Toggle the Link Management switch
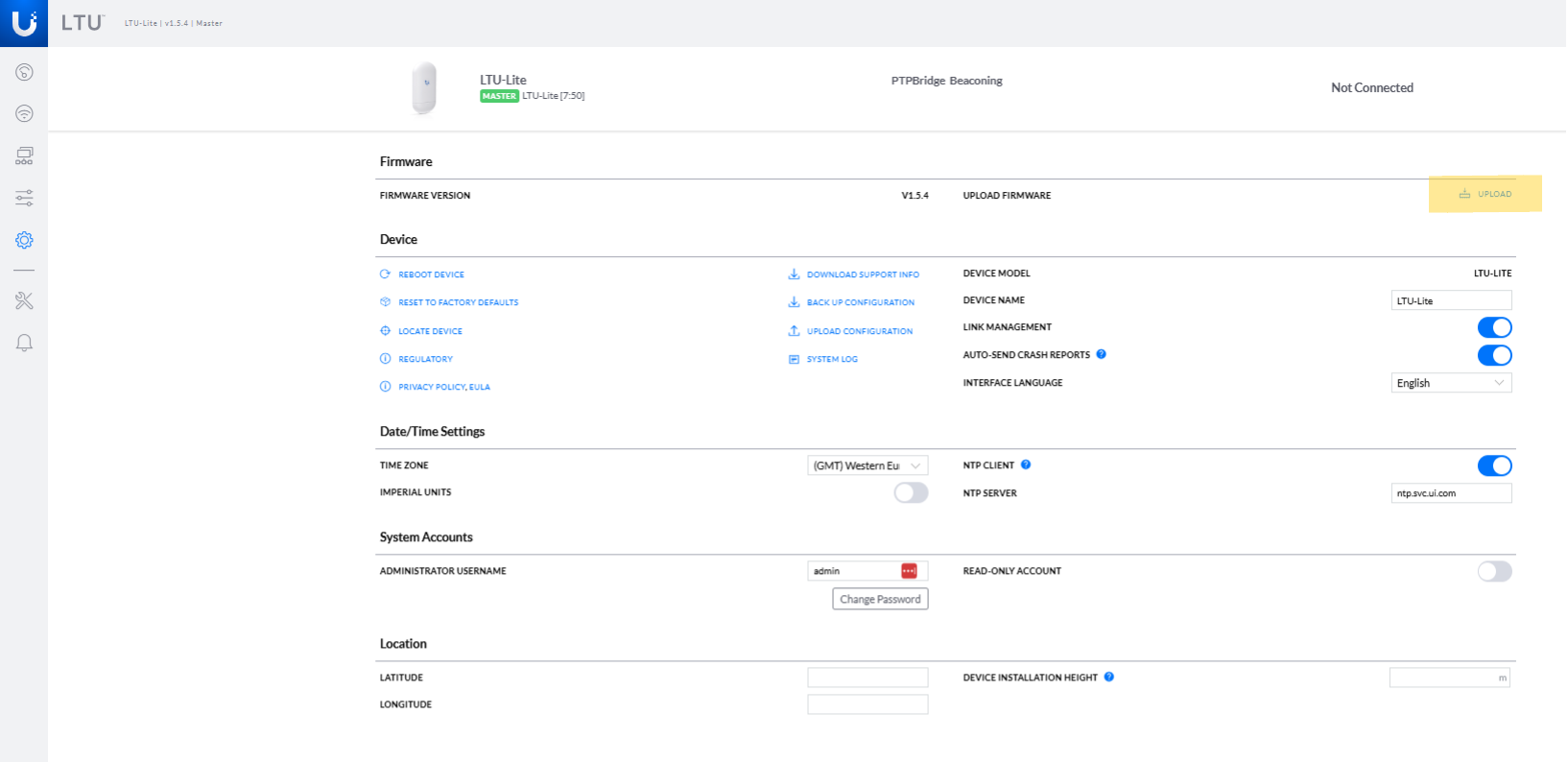The height and width of the screenshot is (762, 1568). [1494, 327]
